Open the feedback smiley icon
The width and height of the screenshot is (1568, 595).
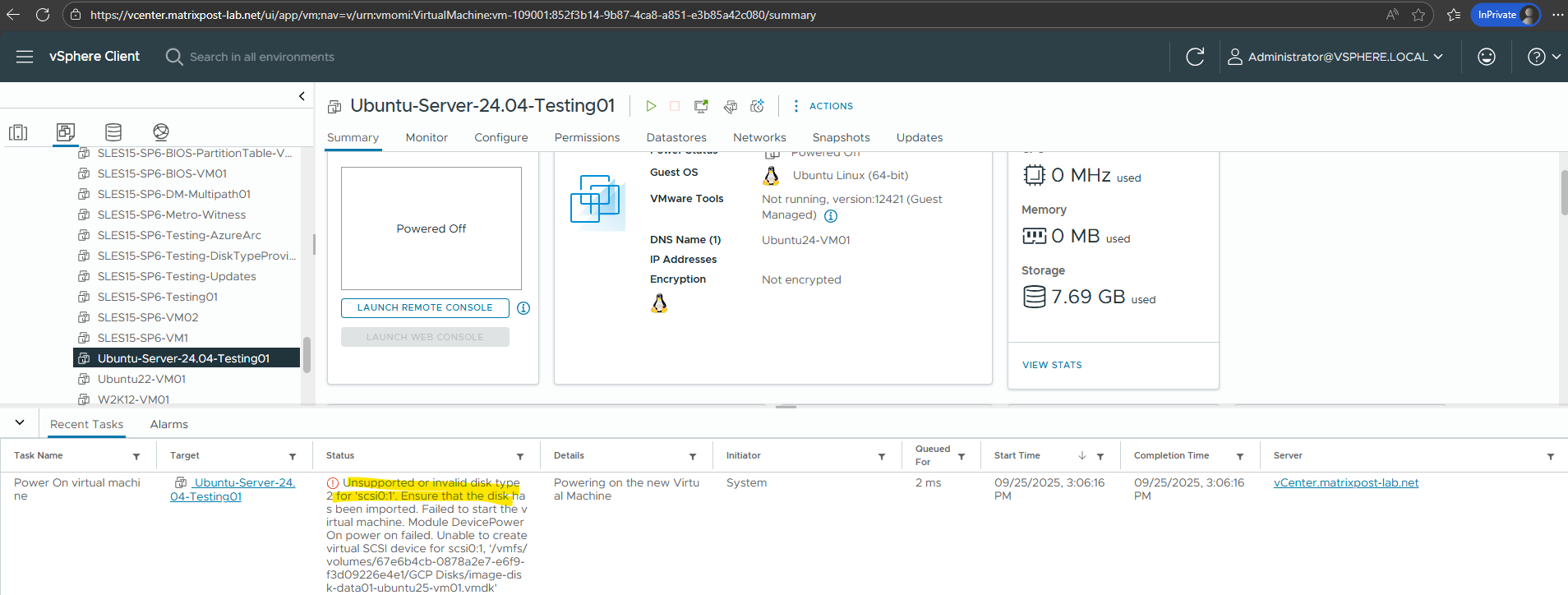(1487, 57)
